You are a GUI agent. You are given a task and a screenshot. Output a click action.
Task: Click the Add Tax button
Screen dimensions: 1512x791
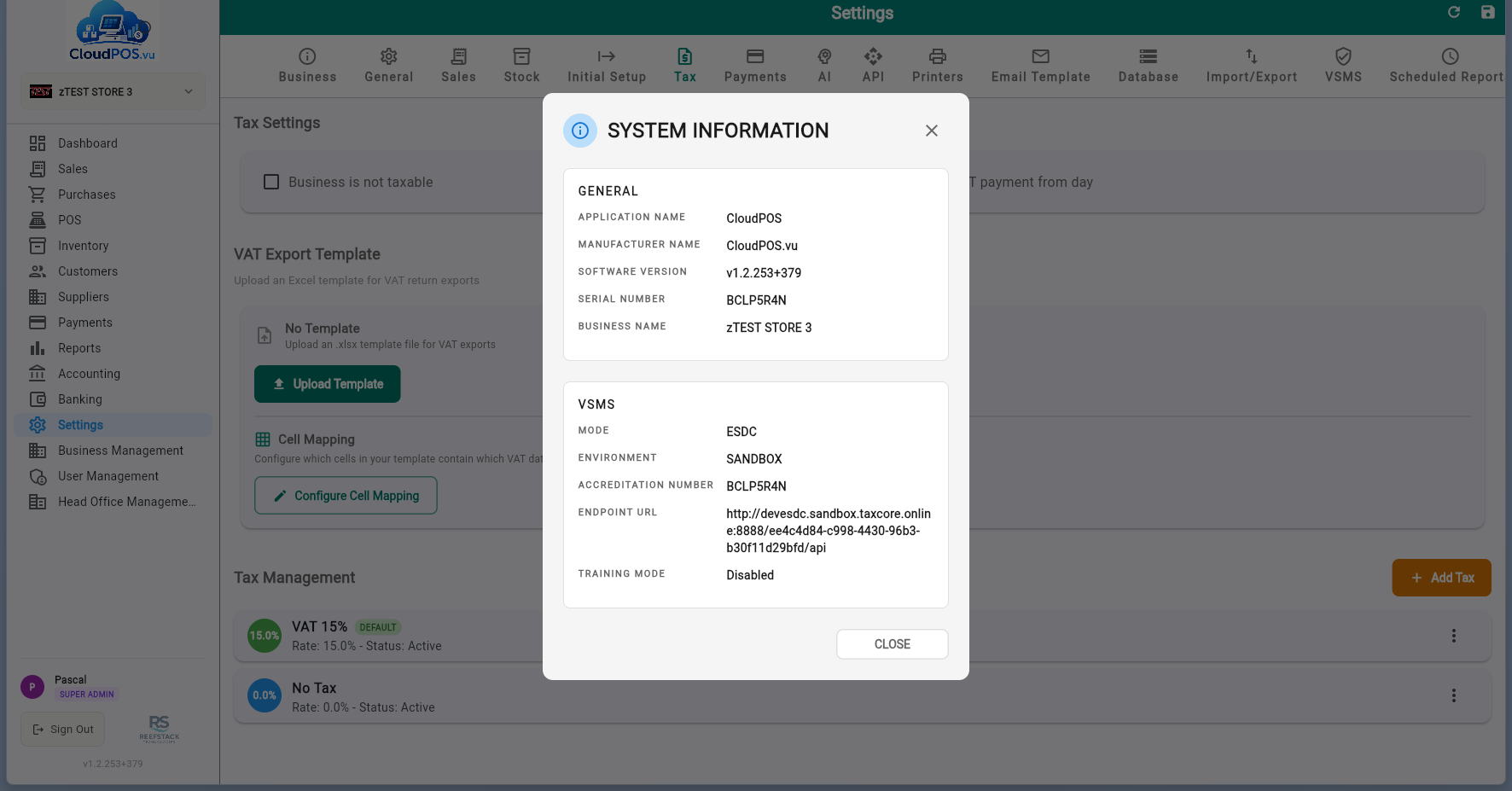[1441, 578]
